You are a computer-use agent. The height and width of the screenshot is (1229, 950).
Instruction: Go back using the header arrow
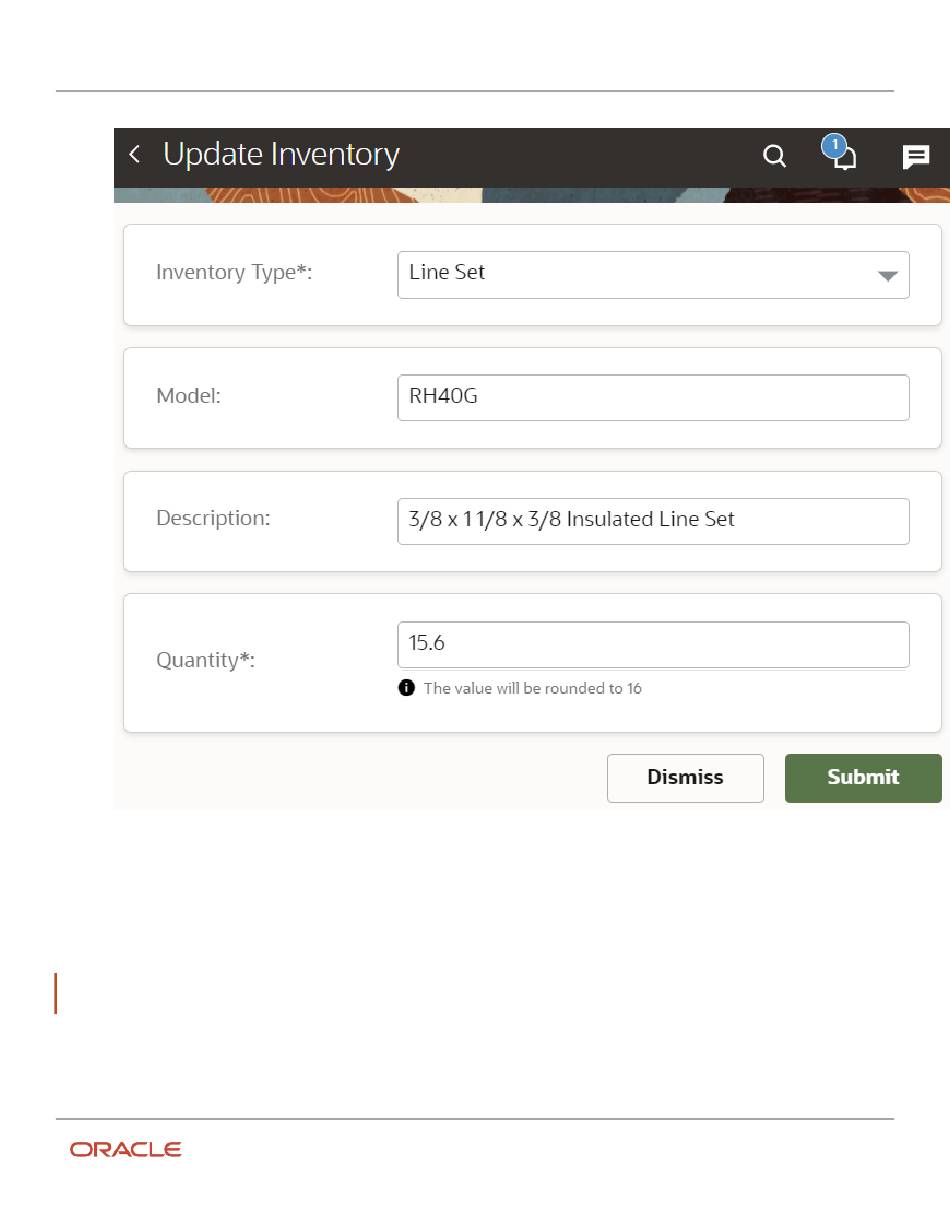point(135,155)
